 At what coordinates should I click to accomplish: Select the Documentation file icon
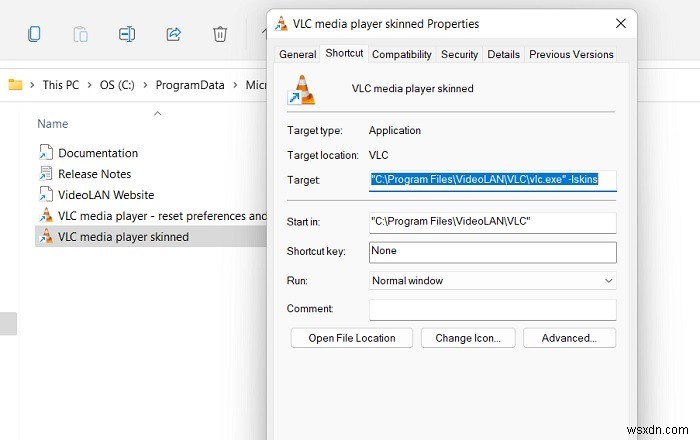point(45,153)
